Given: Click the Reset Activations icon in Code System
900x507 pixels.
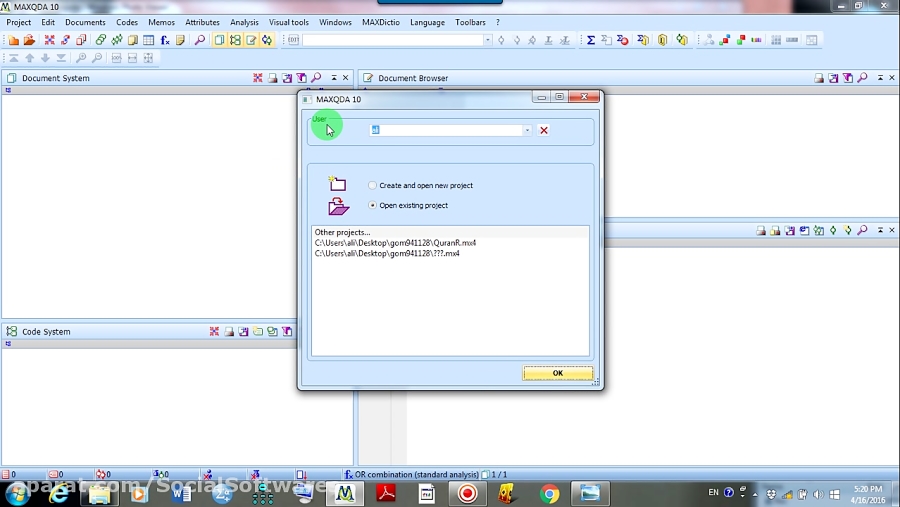Looking at the screenshot, I should (214, 331).
